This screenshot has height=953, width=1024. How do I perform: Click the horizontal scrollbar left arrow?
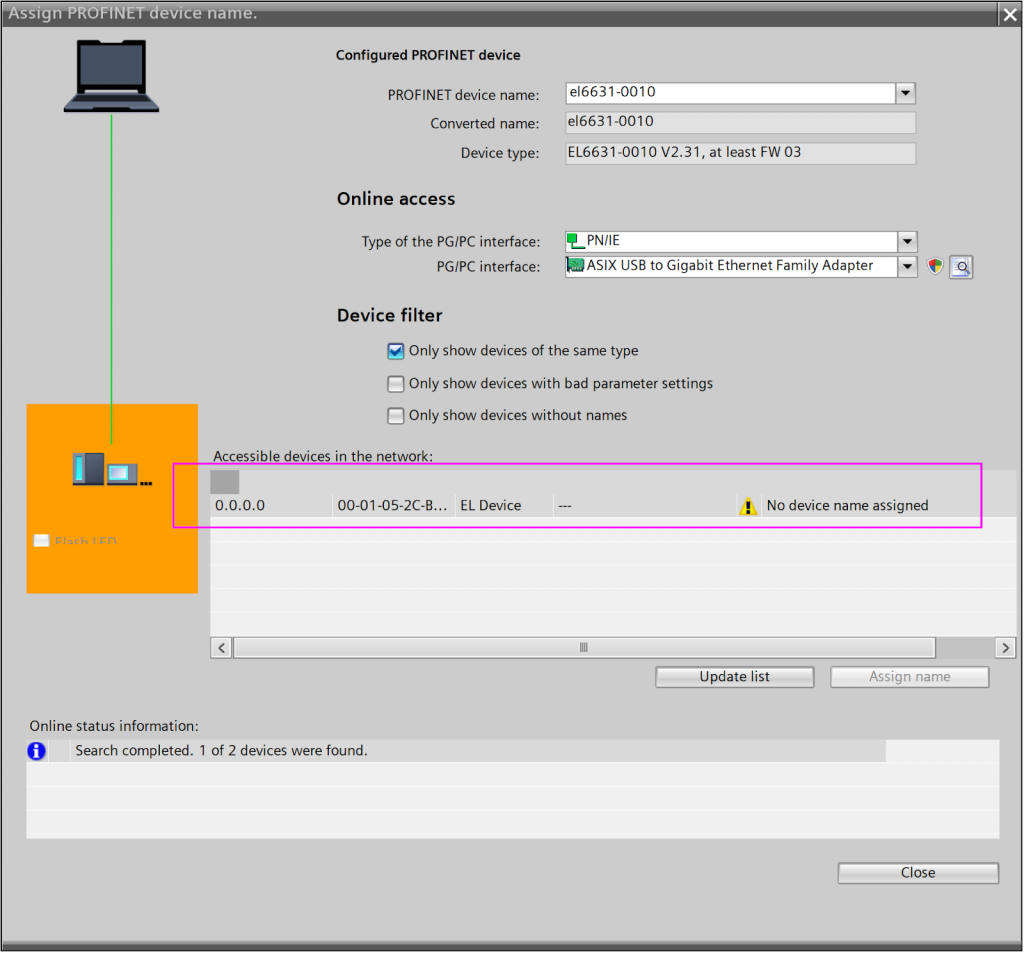coord(221,648)
